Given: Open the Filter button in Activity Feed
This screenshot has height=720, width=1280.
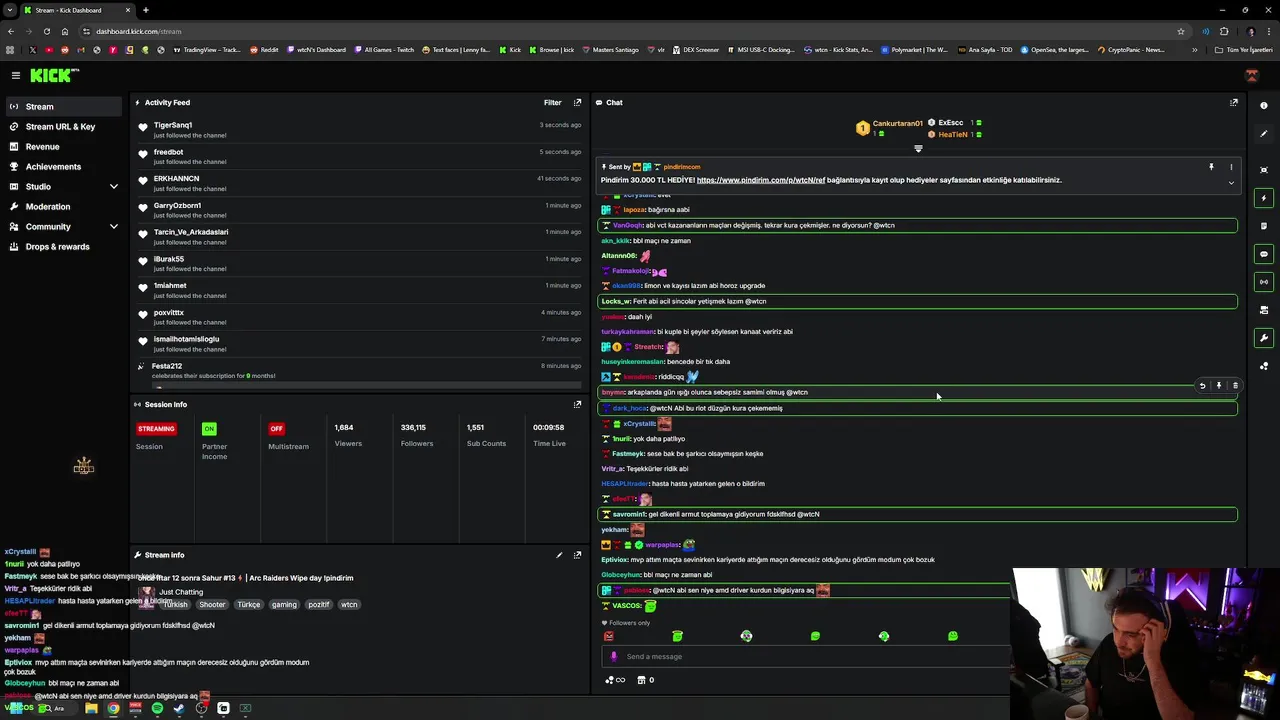Looking at the screenshot, I should coord(552,102).
